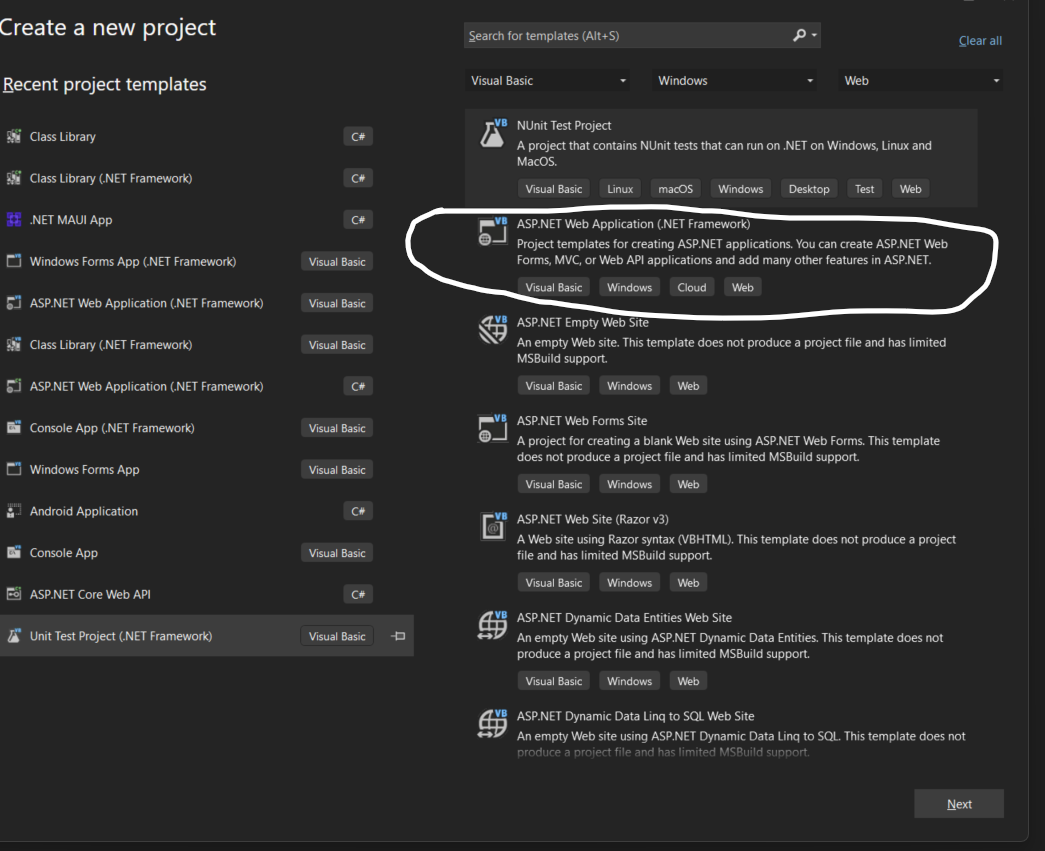Select ASP.NET Dynamic Data Linq to SQL title
This screenshot has width=1045, height=851.
[x=635, y=716]
